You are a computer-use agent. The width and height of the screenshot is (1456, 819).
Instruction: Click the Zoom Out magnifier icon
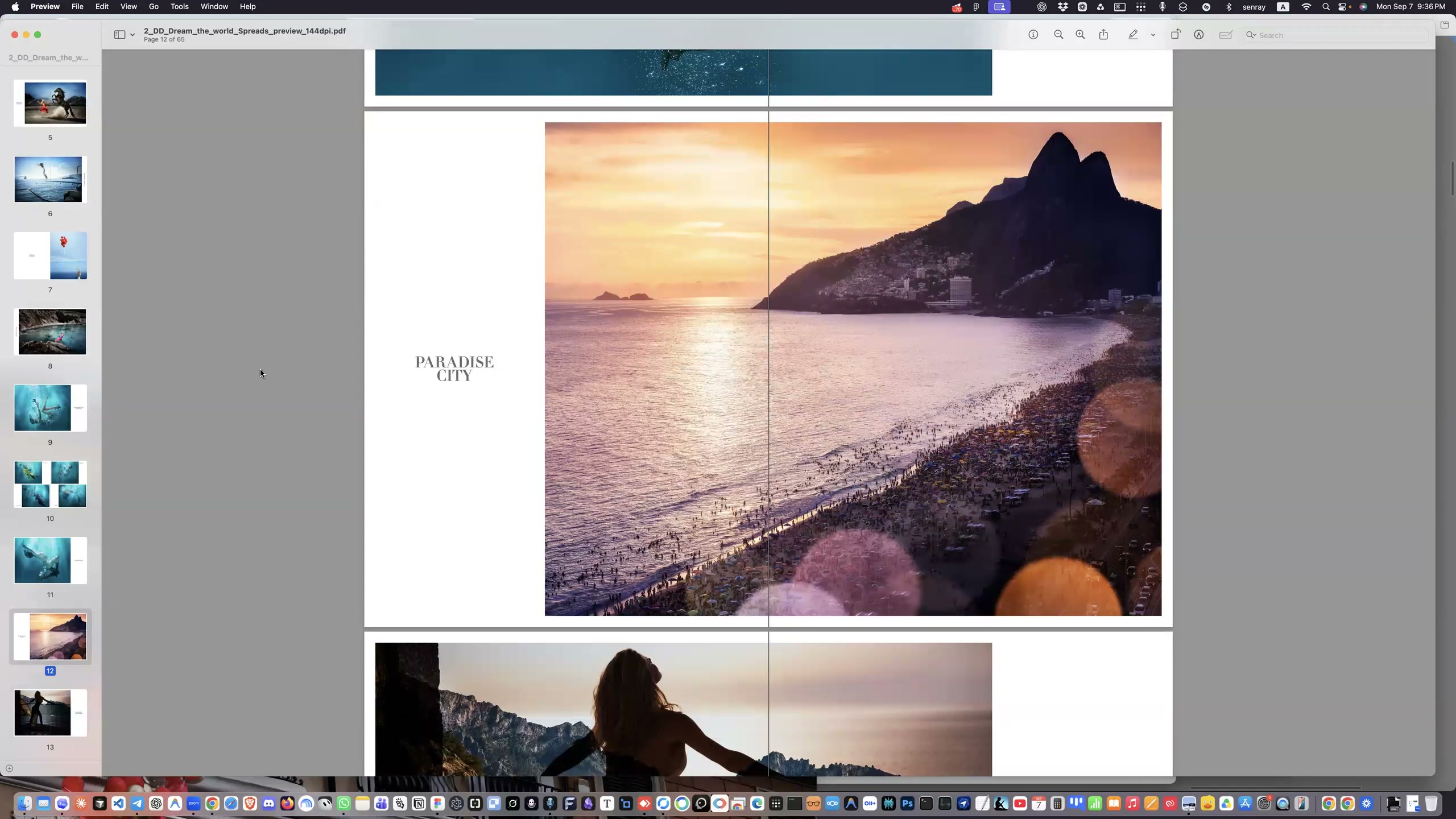[x=1058, y=35]
